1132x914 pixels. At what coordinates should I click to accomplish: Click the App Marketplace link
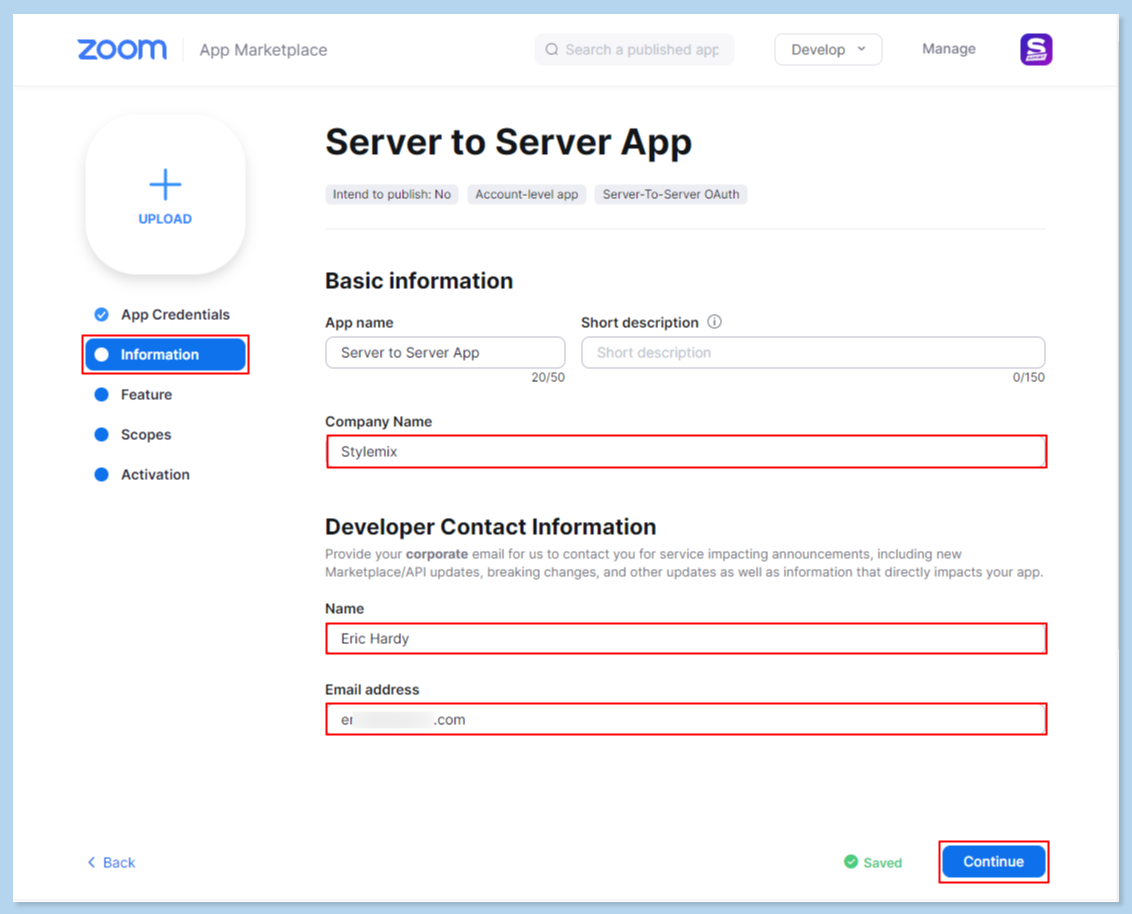pyautogui.click(x=263, y=50)
